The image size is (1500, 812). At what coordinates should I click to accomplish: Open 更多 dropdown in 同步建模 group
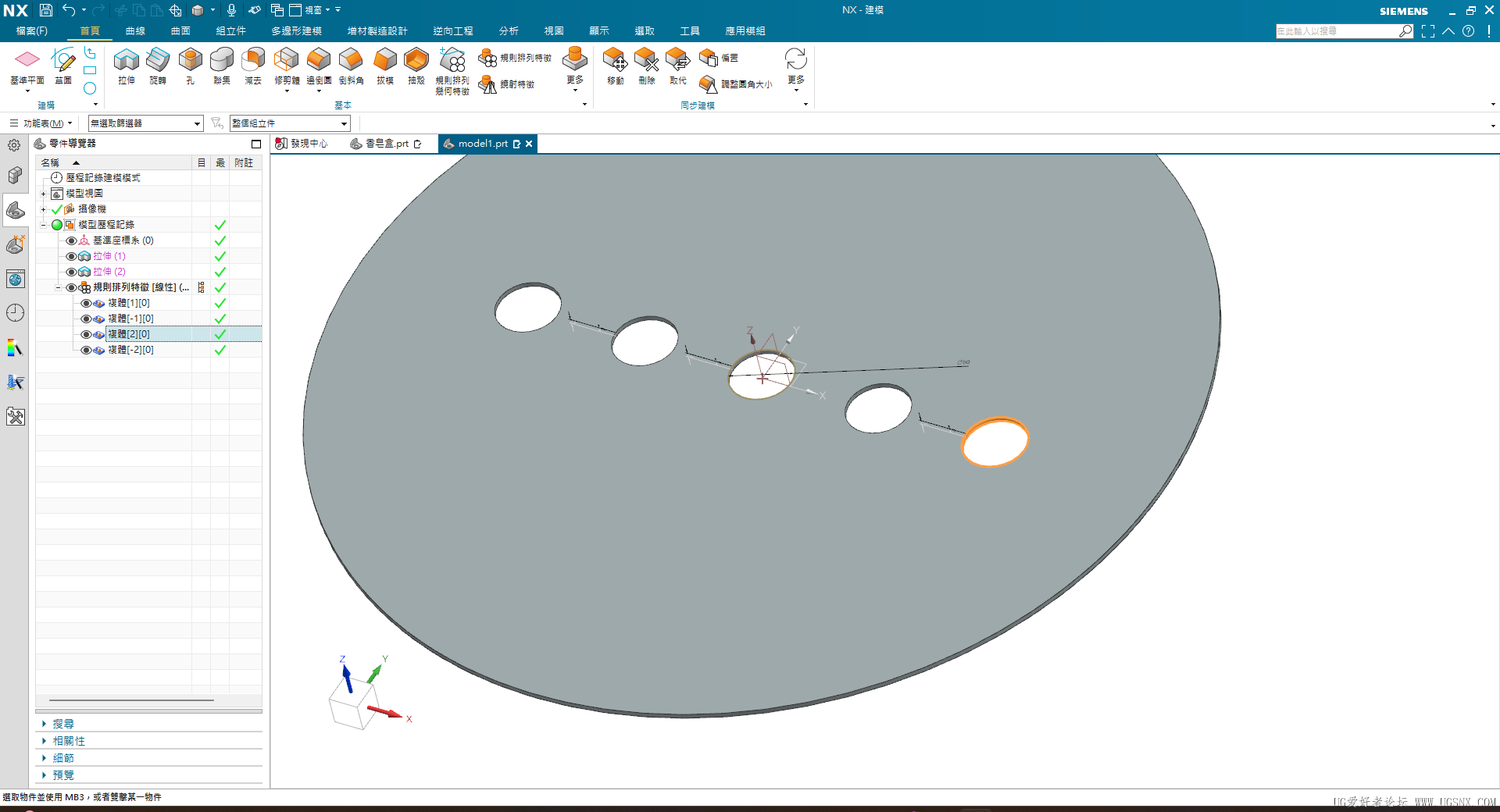(796, 69)
